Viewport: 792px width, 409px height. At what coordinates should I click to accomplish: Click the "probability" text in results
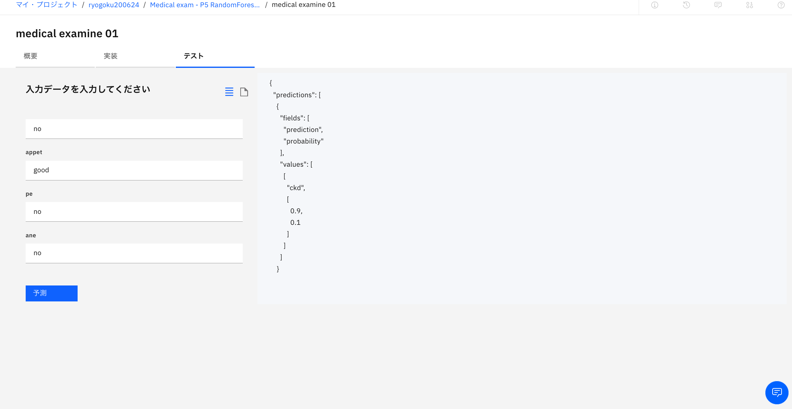(303, 141)
